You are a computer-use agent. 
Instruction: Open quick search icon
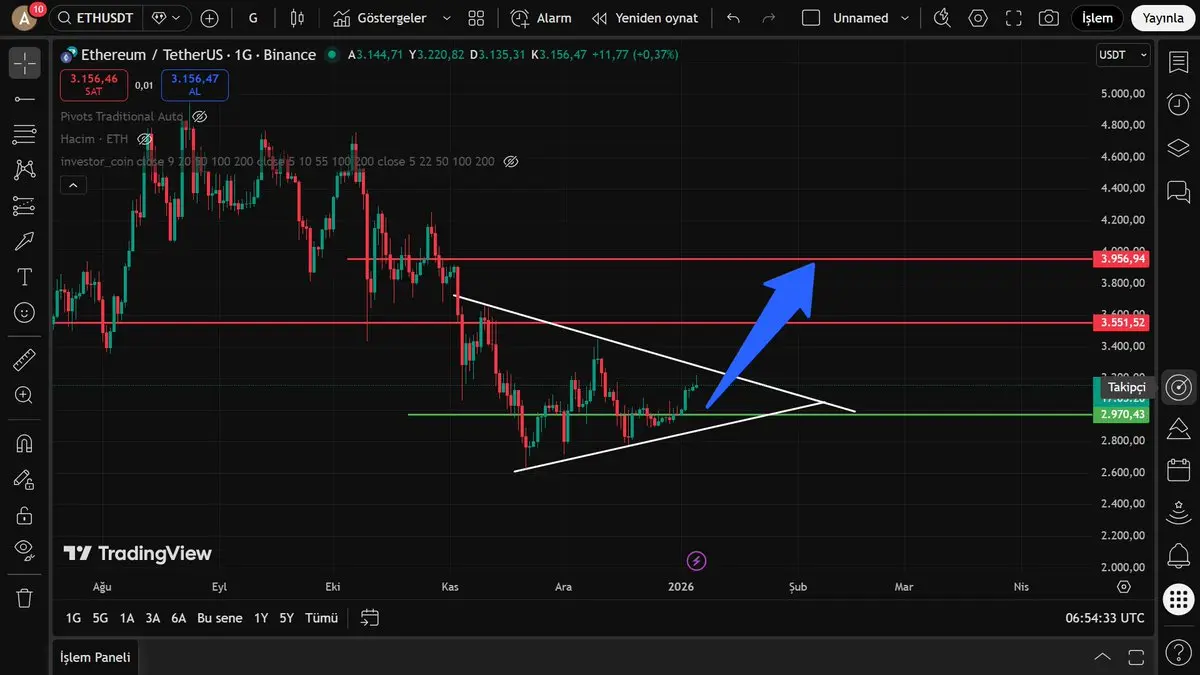pyautogui.click(x=942, y=18)
